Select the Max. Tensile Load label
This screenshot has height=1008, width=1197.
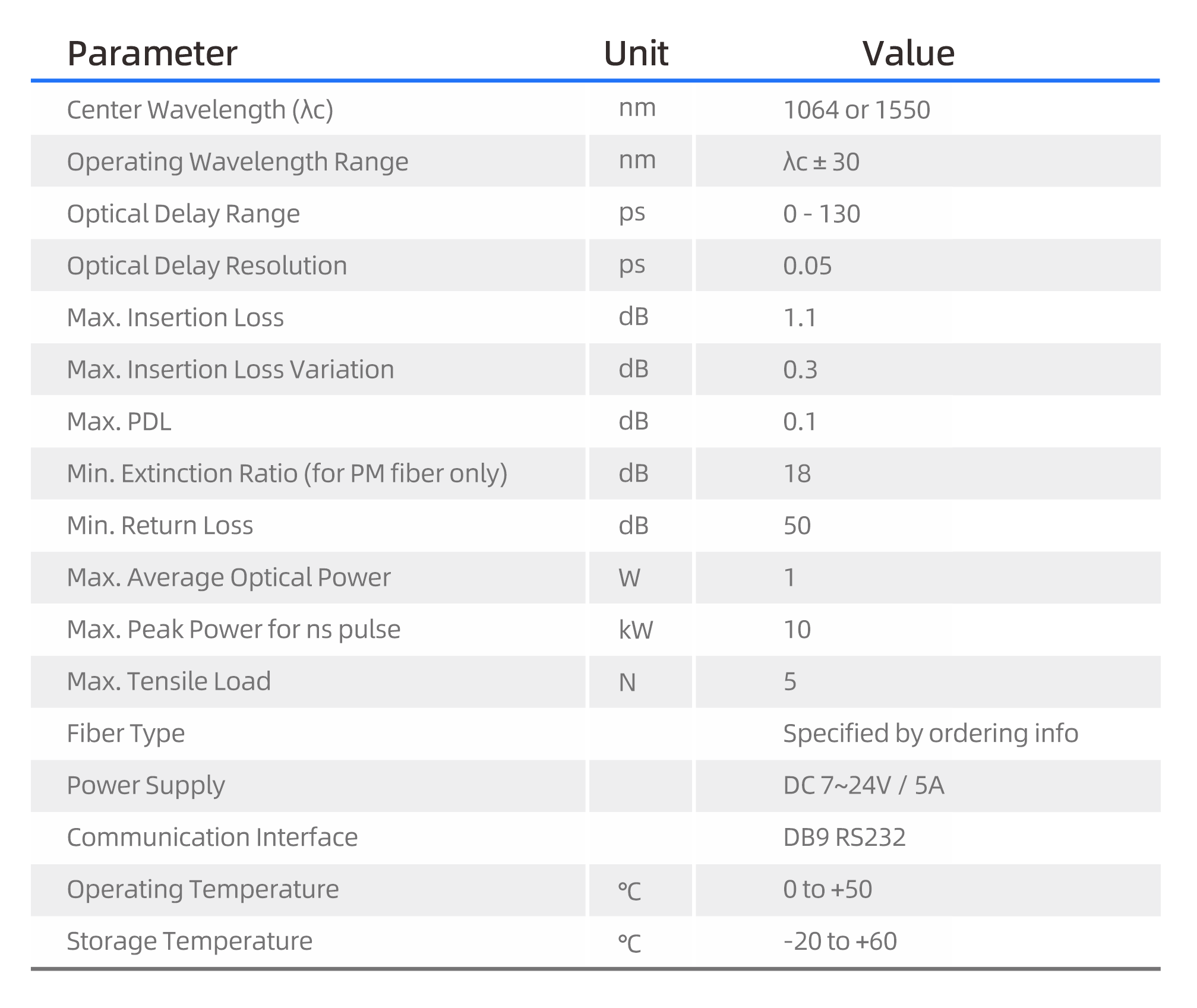click(169, 681)
